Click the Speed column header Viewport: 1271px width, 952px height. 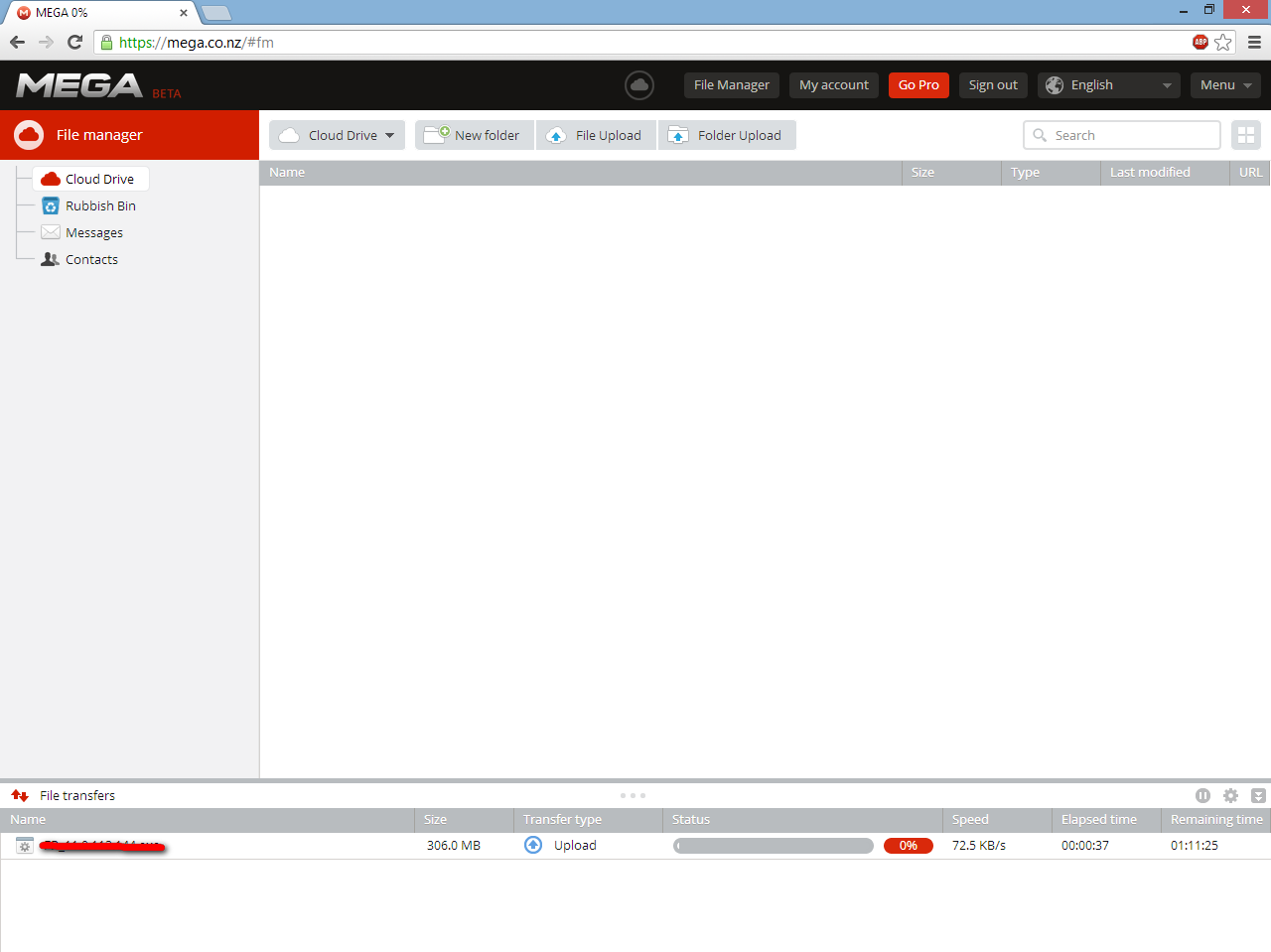coord(997,820)
